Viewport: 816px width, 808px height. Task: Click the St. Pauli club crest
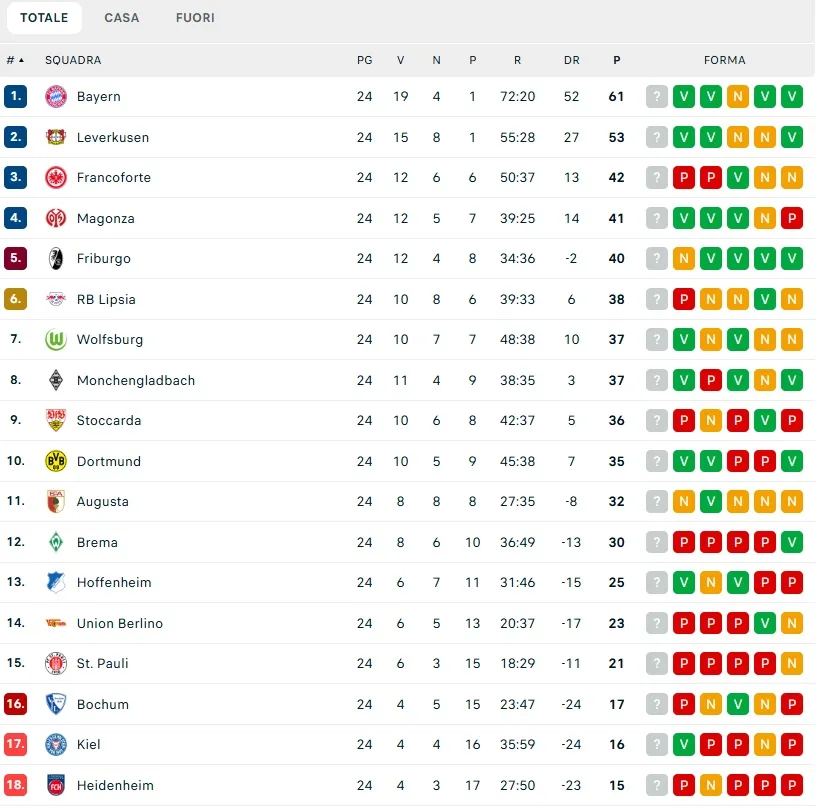[55, 664]
